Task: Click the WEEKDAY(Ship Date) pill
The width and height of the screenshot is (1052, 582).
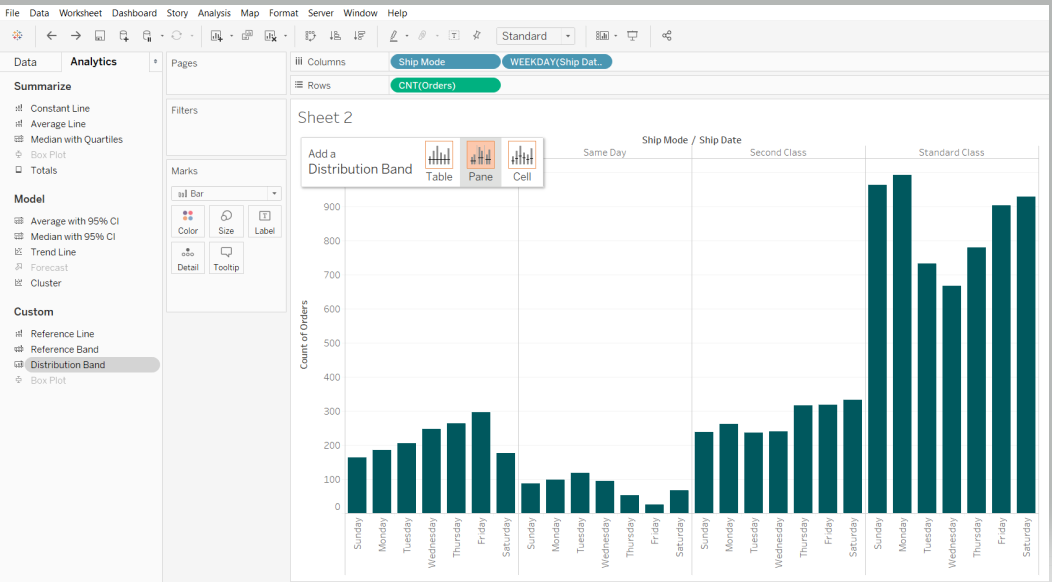Action: pyautogui.click(x=556, y=62)
